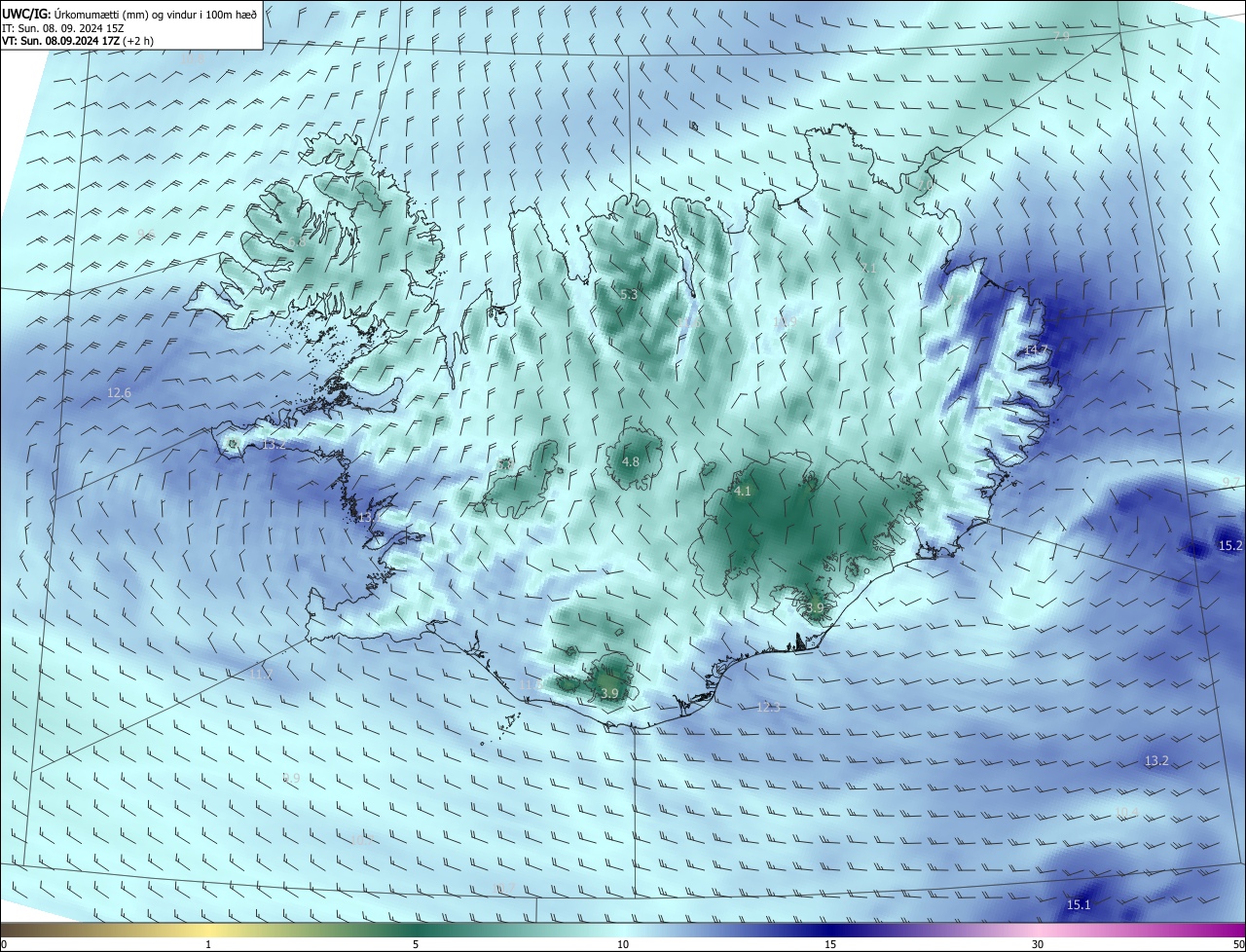1246x952 pixels.
Task: Click the 13.2 value beside the Snæfellsnes peninsula
Action: (x=275, y=444)
